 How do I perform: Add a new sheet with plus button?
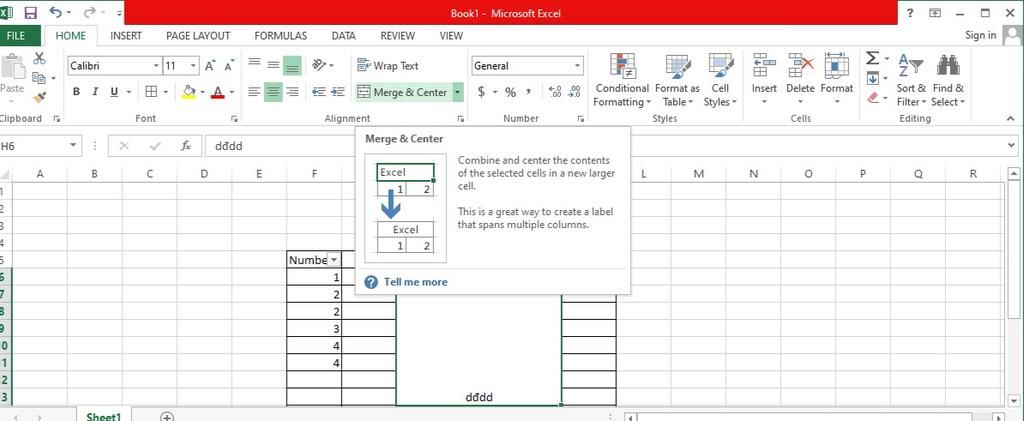167,416
